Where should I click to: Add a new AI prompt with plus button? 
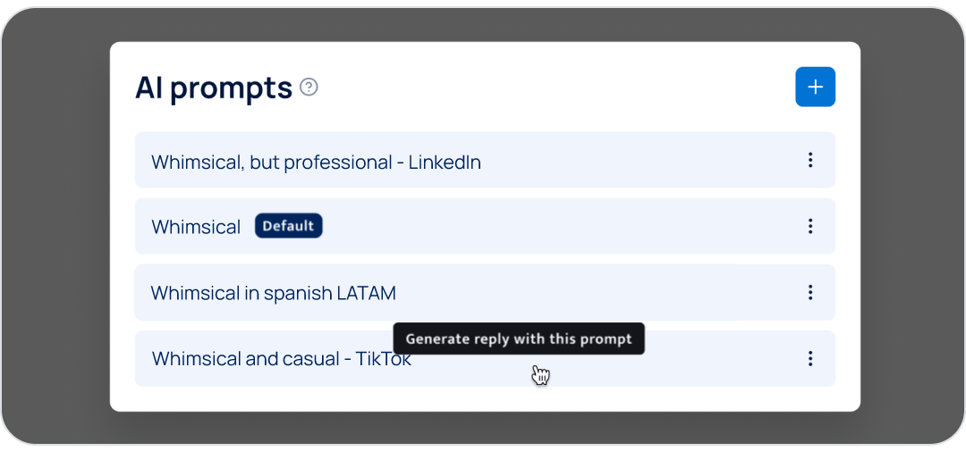pyautogui.click(x=815, y=87)
